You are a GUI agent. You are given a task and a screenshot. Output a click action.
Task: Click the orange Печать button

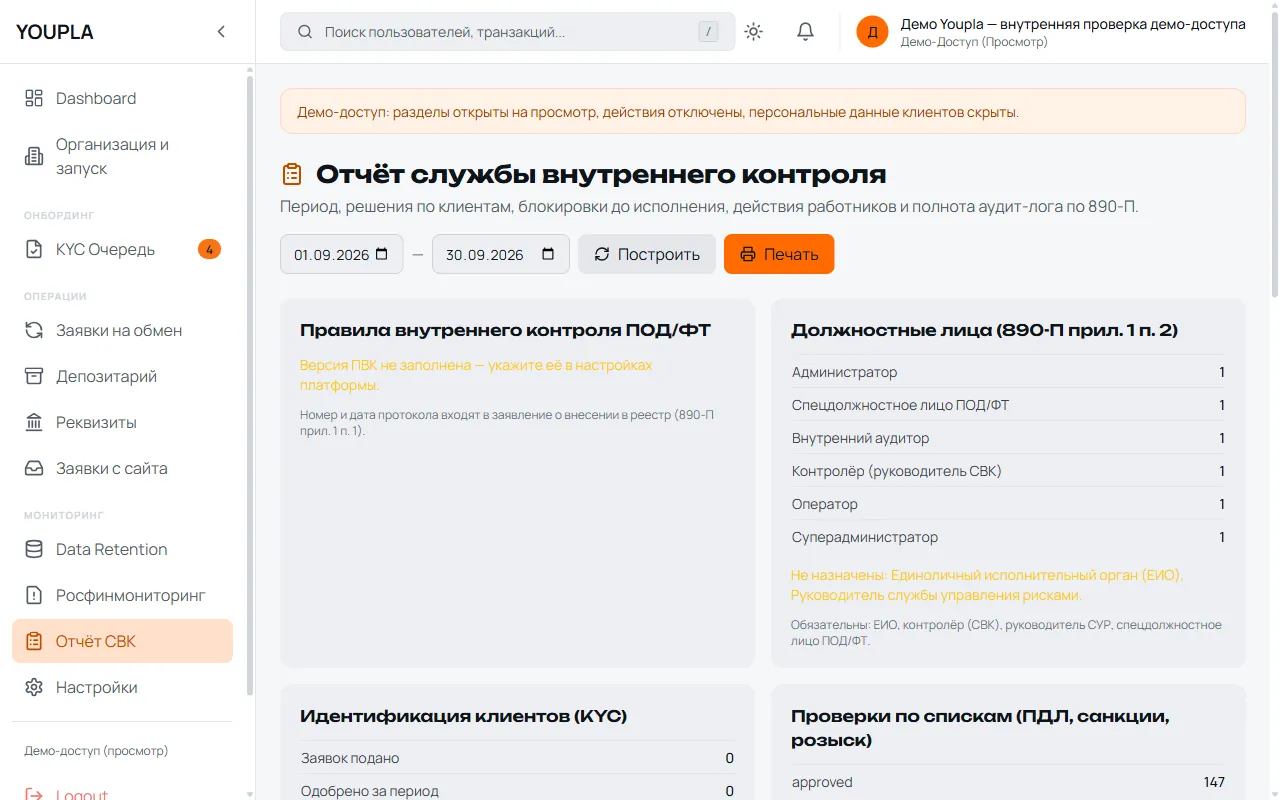coord(779,254)
